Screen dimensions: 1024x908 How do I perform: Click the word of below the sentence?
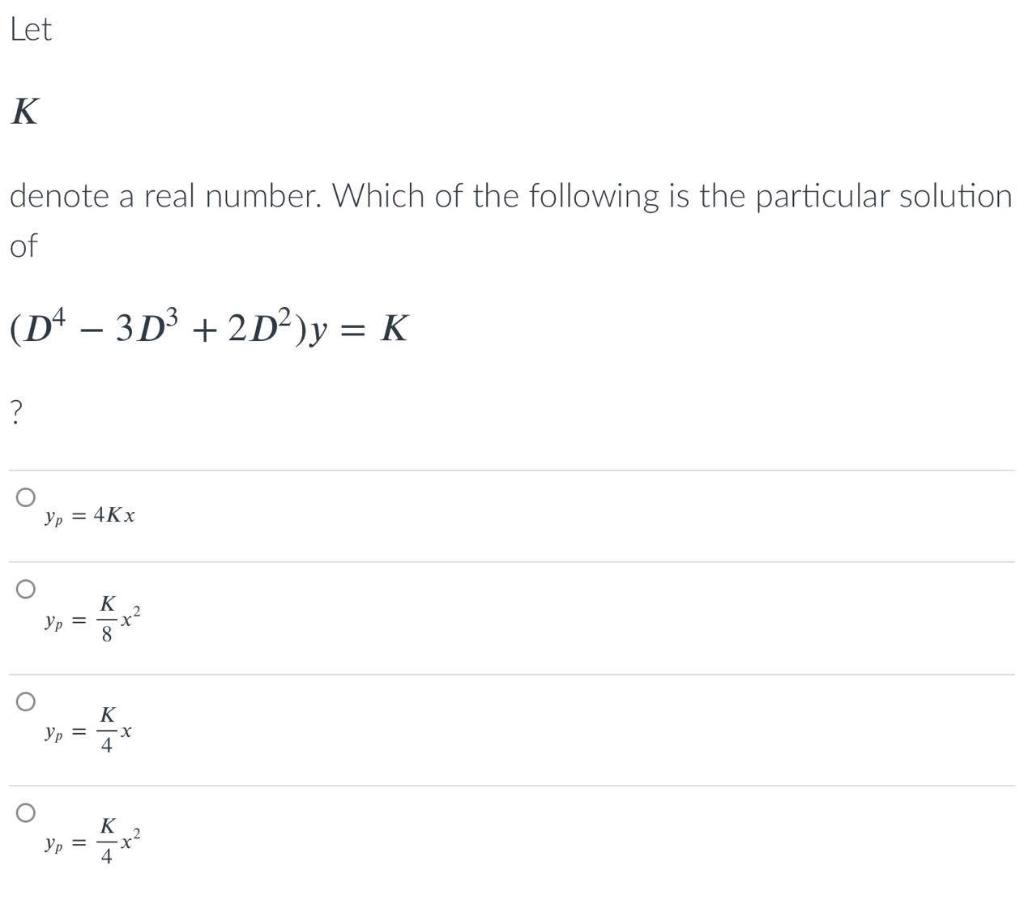coord(24,246)
